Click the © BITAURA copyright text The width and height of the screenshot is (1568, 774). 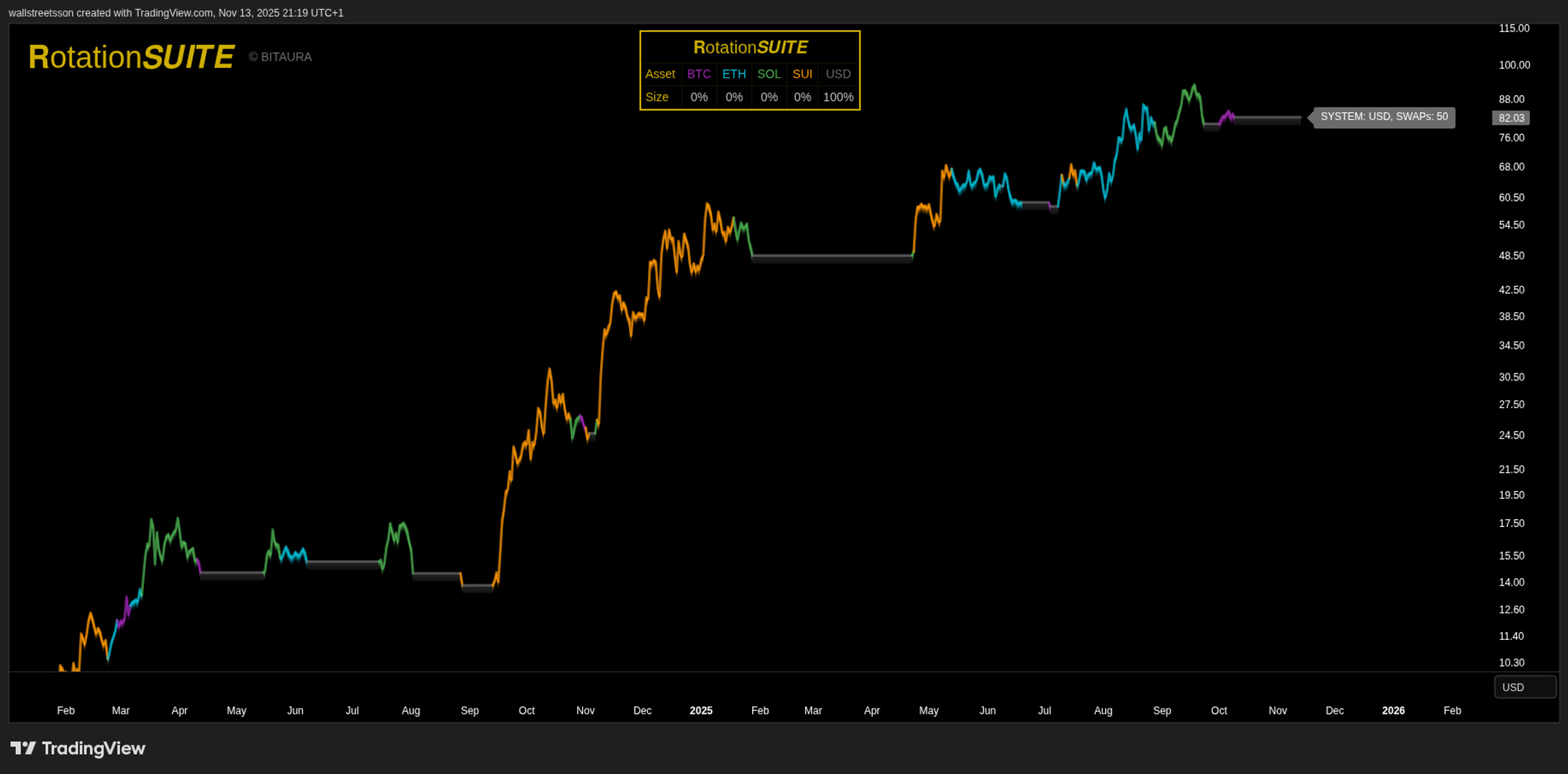281,57
